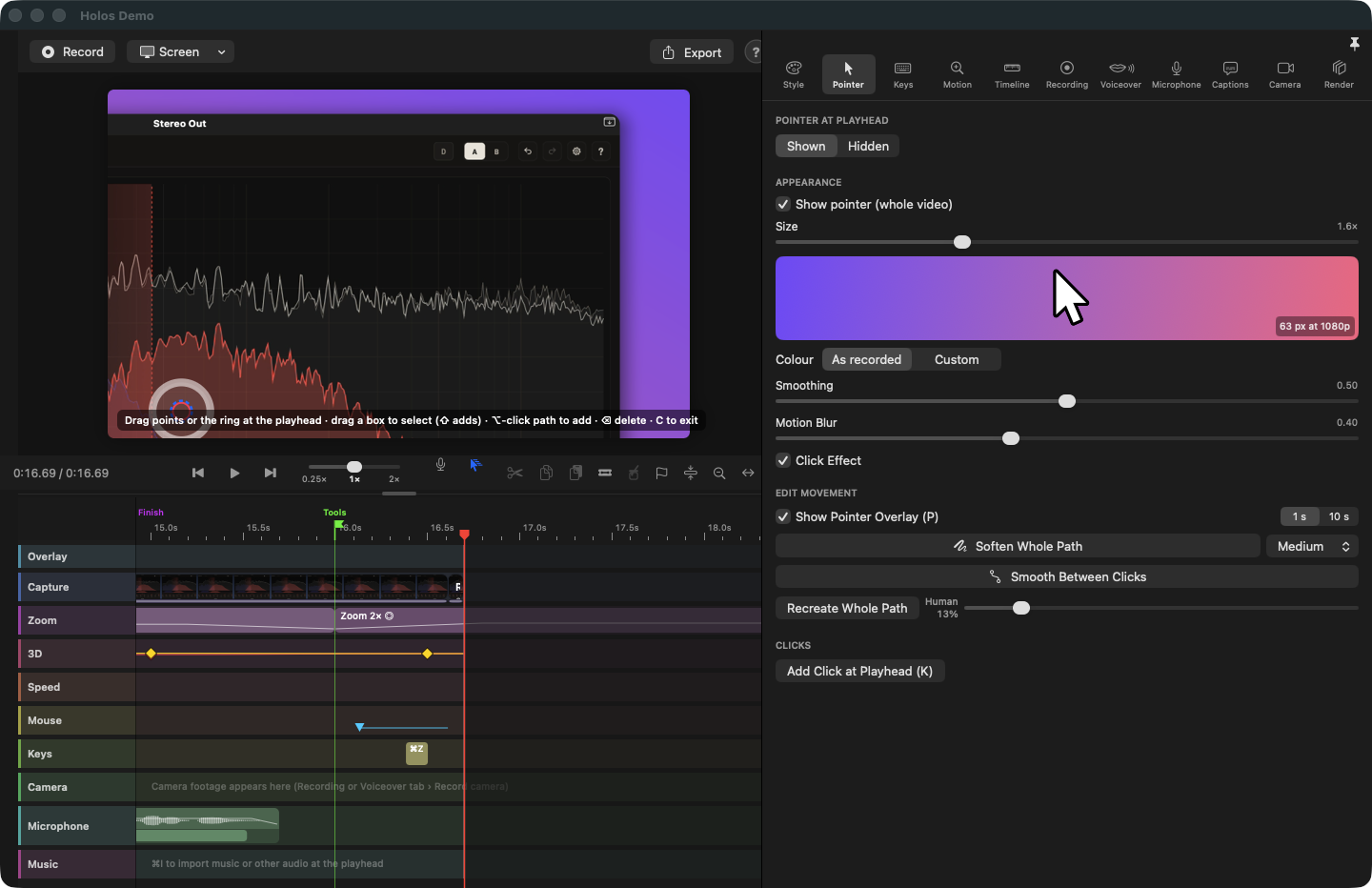Set pointer at playhead to Hidden
Image resolution: width=1372 pixels, height=888 pixels.
pos(868,146)
